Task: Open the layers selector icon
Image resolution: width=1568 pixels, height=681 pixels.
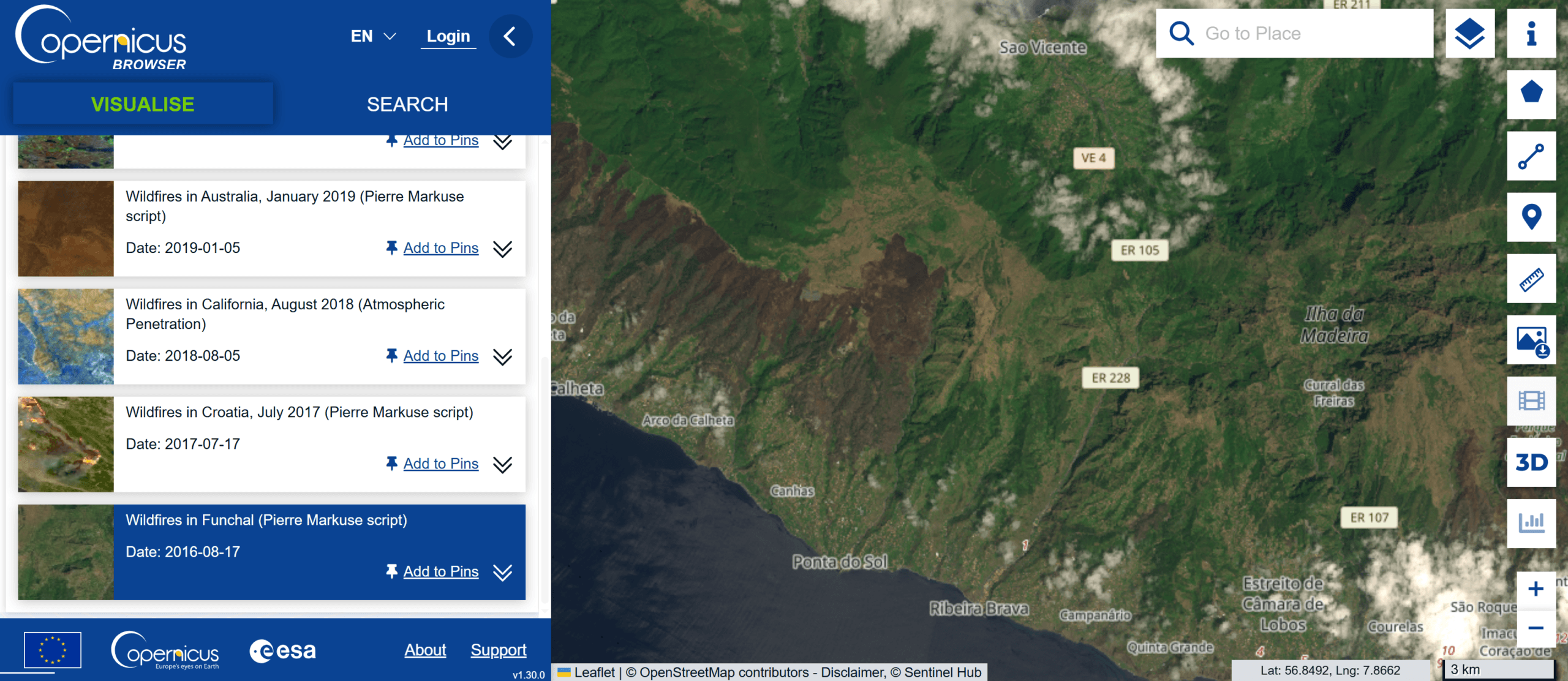Action: pos(1469,34)
